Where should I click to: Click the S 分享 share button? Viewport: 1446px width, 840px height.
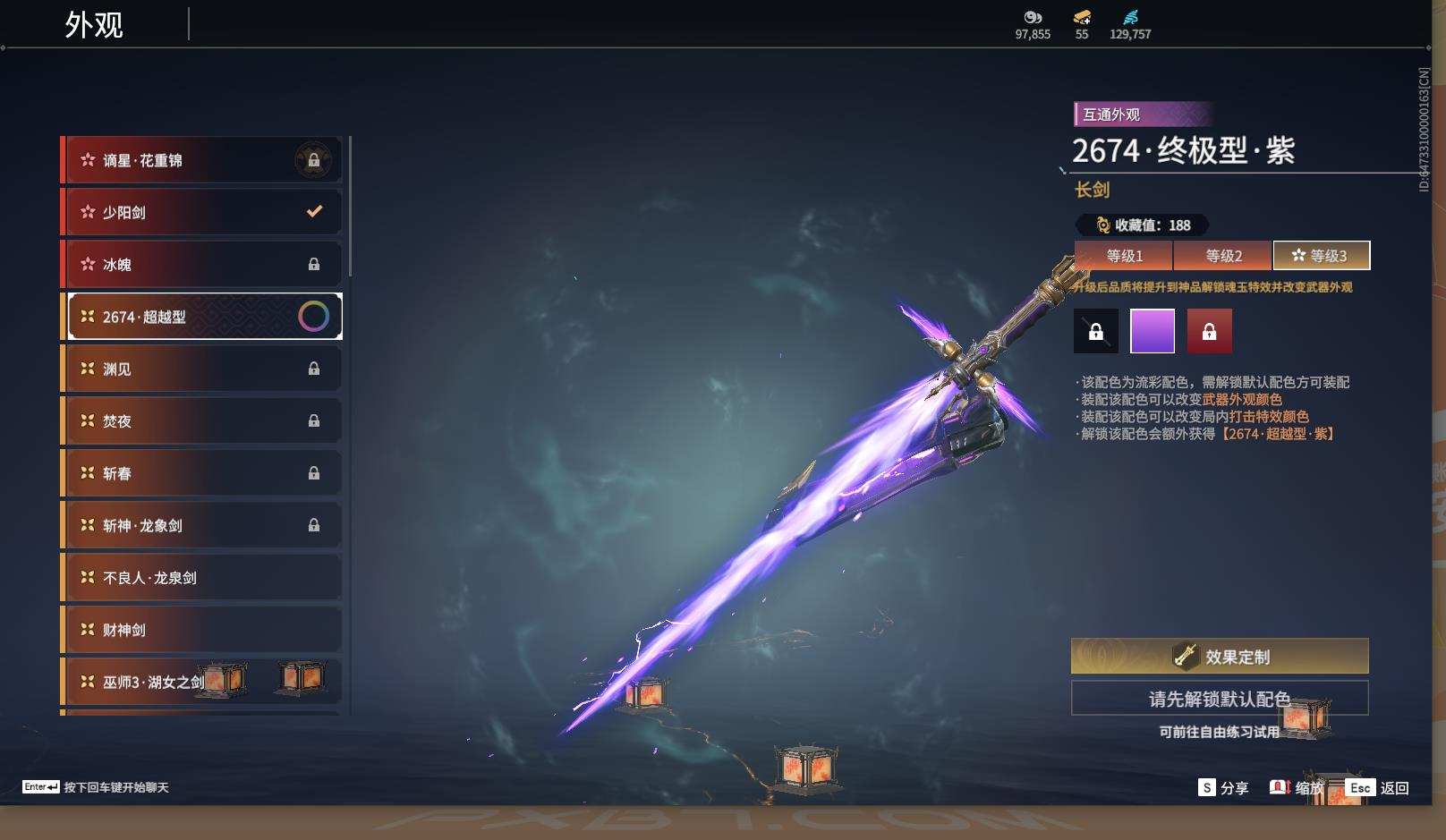click(x=1223, y=787)
